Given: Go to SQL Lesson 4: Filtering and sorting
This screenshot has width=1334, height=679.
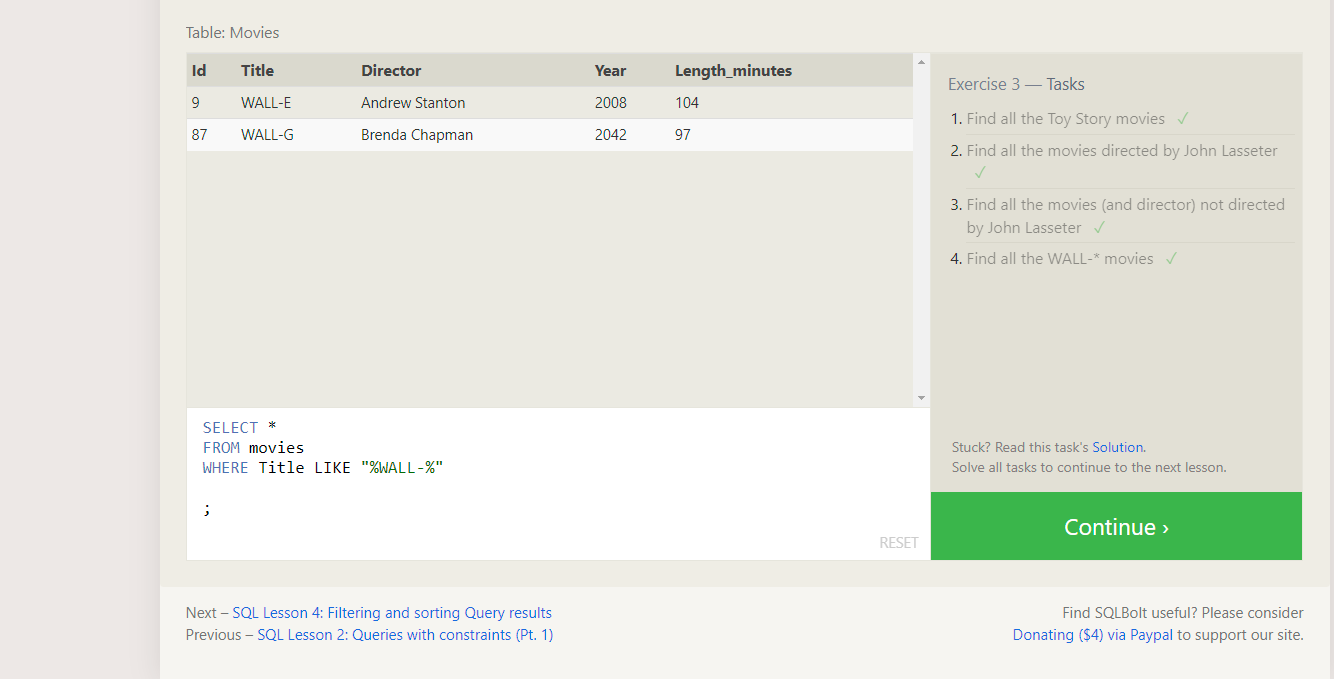Looking at the screenshot, I should (x=392, y=613).
